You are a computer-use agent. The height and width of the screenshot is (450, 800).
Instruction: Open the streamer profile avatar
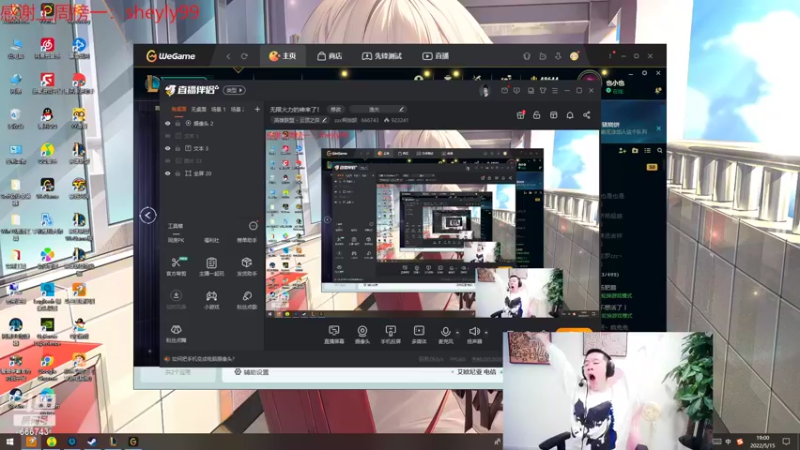[x=484, y=91]
